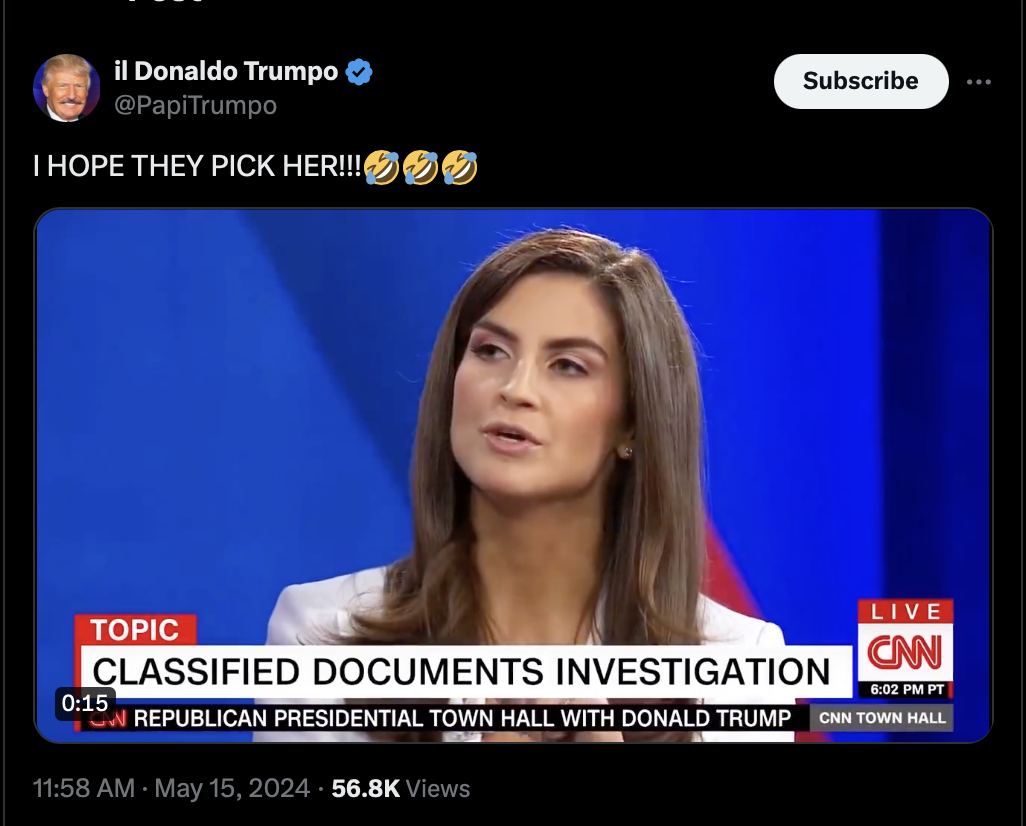
Task: Open the 11:58 AM timestamp link
Action: pyautogui.click(x=84, y=788)
